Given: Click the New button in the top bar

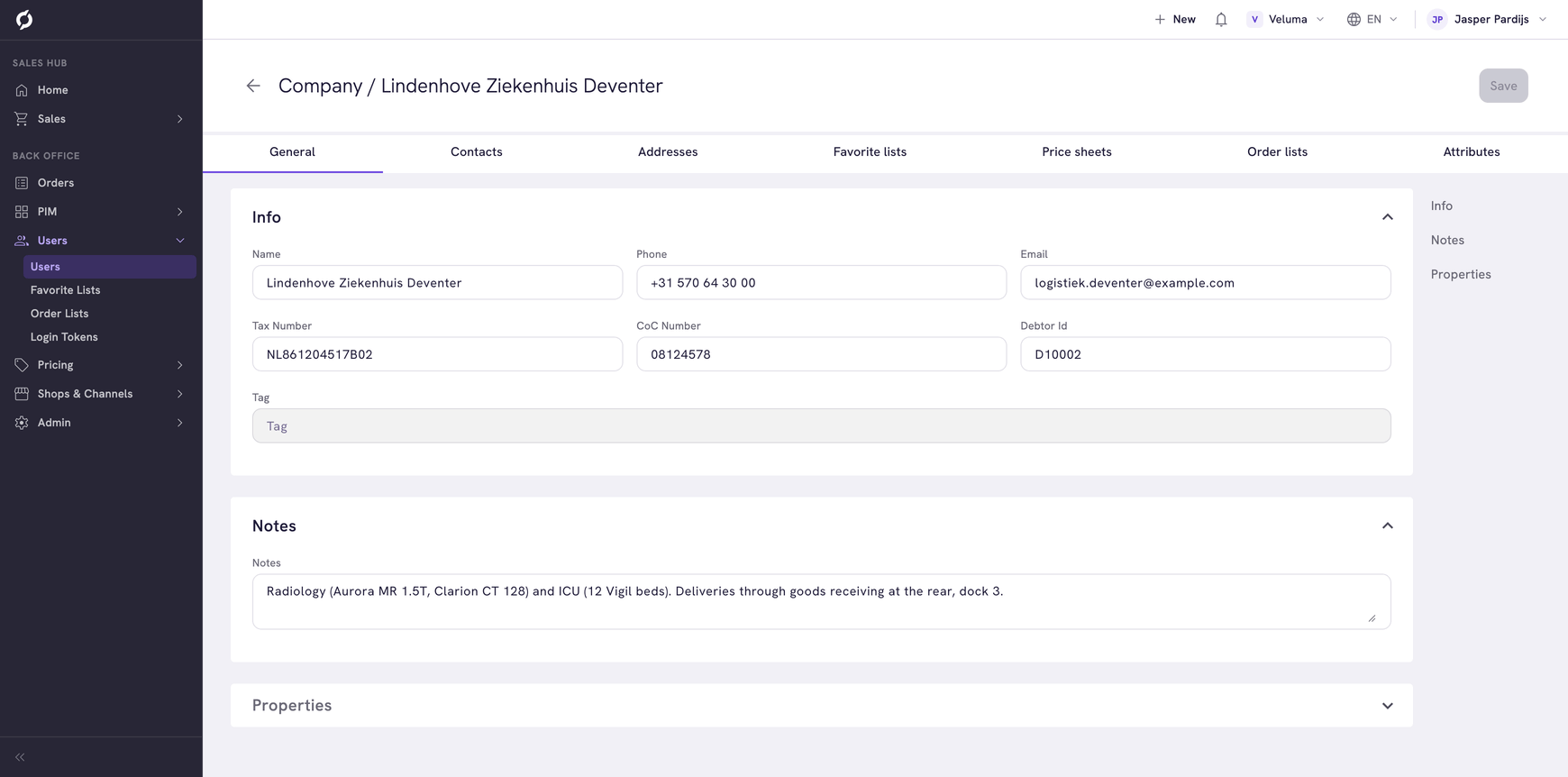Looking at the screenshot, I should [1175, 19].
